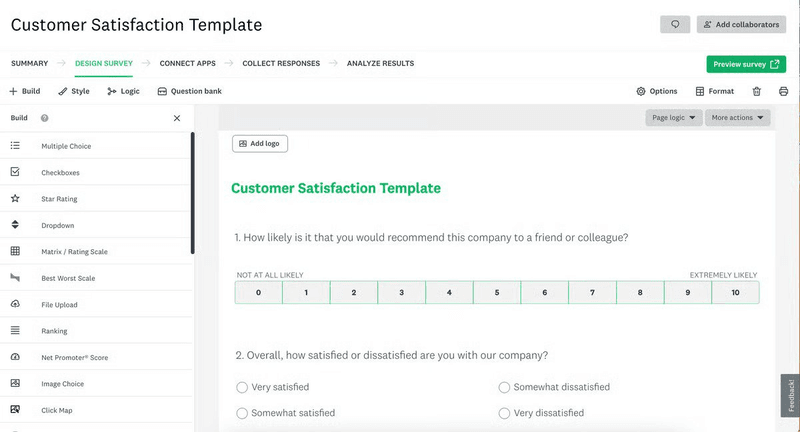Click the print icon in toolbar
Viewport: 800px width, 432px height.
(783, 91)
